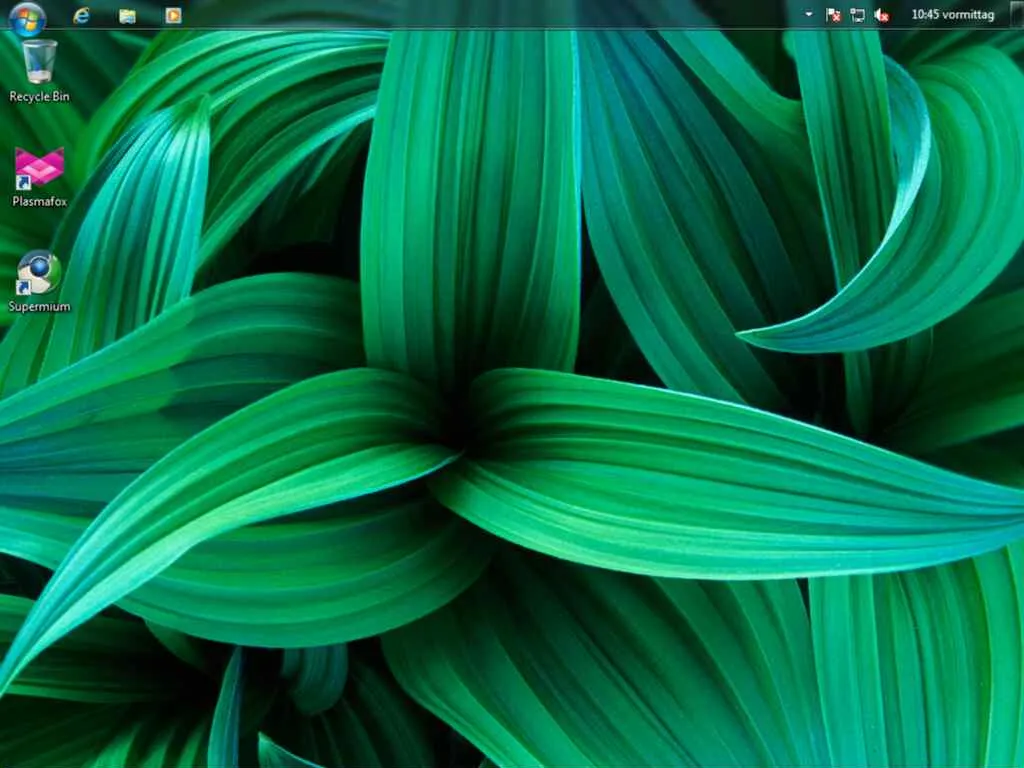Open the 10:45 vormittag clock

pyautogui.click(x=952, y=14)
